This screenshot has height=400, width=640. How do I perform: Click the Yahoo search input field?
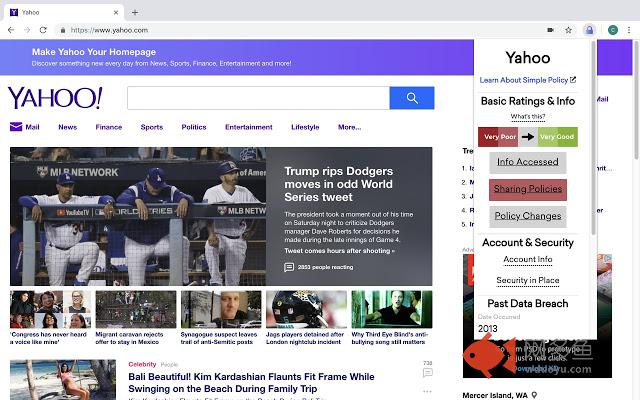point(258,98)
